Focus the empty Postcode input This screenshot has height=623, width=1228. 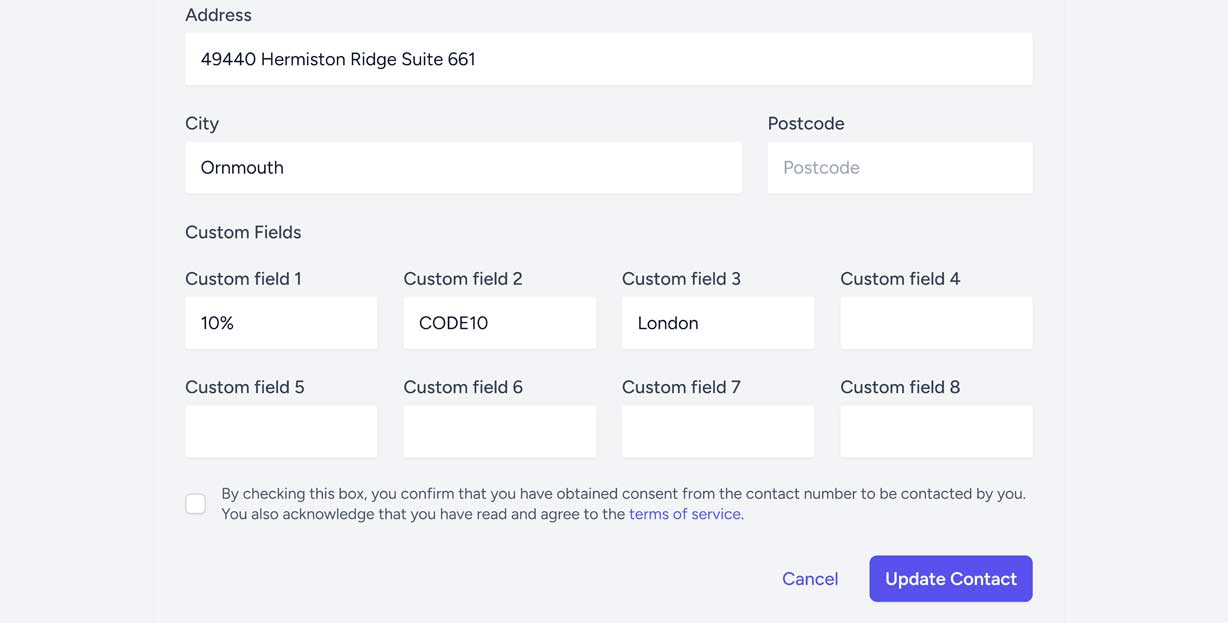coord(899,167)
